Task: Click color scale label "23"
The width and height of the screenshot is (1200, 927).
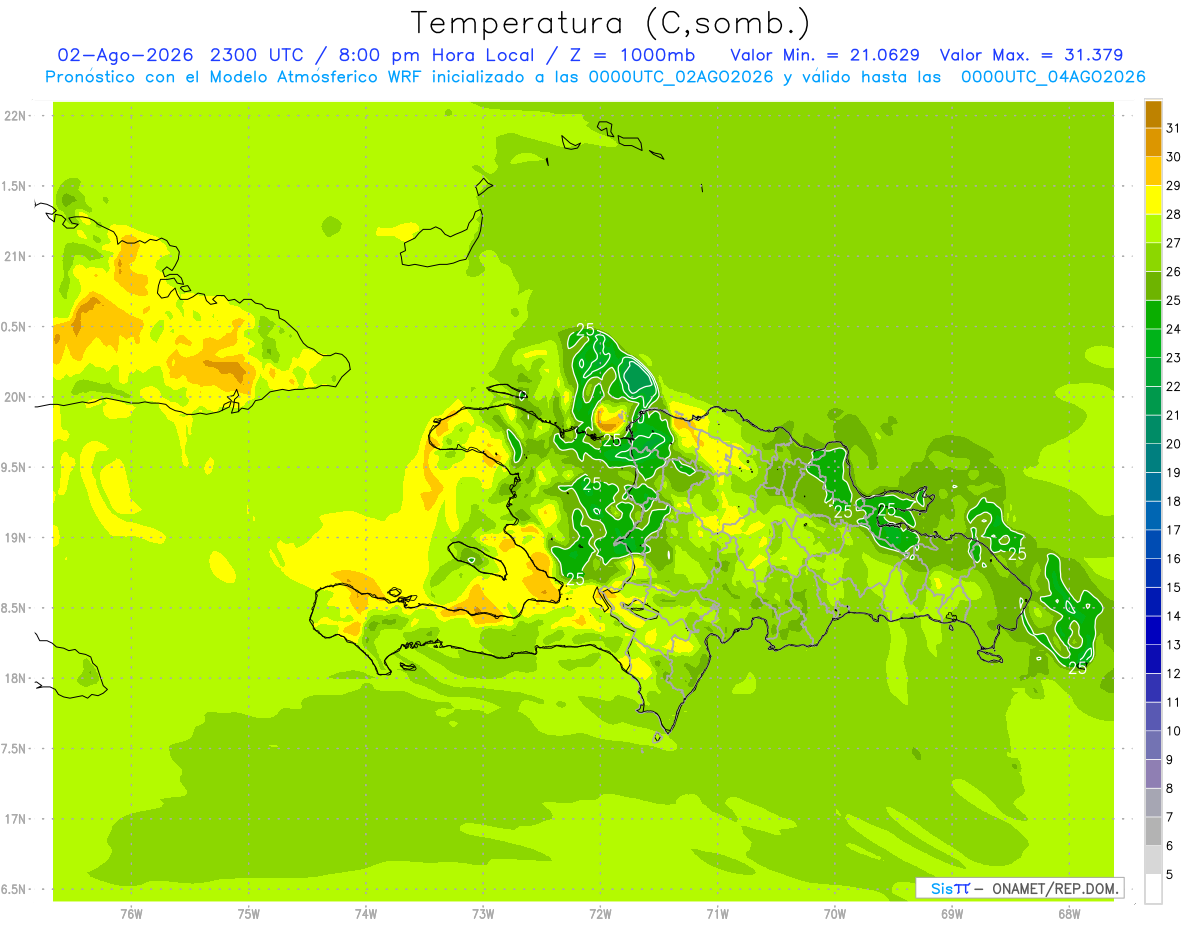Action: coord(1173,358)
